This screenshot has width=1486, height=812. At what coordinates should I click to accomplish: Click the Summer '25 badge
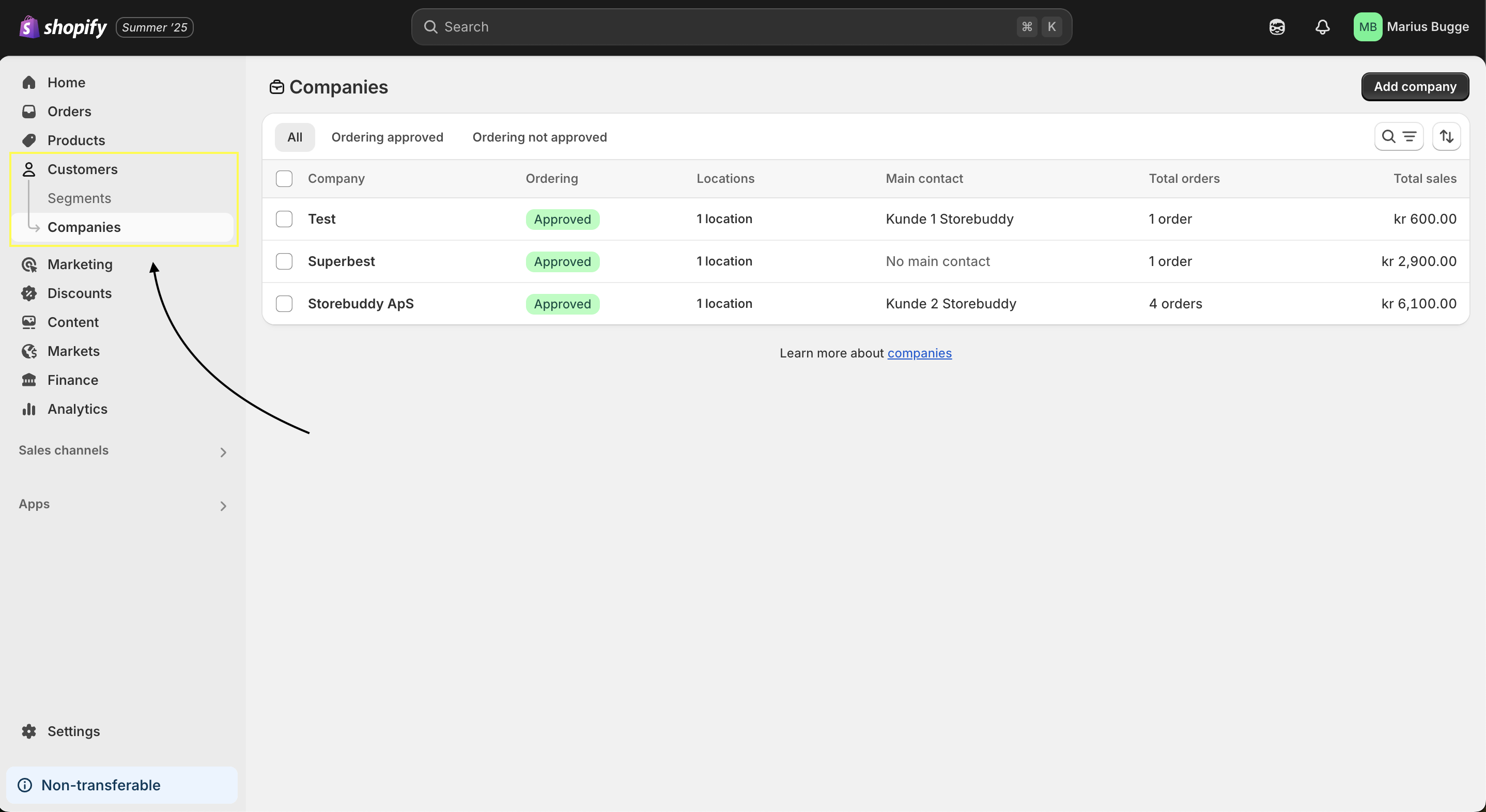pyautogui.click(x=154, y=27)
